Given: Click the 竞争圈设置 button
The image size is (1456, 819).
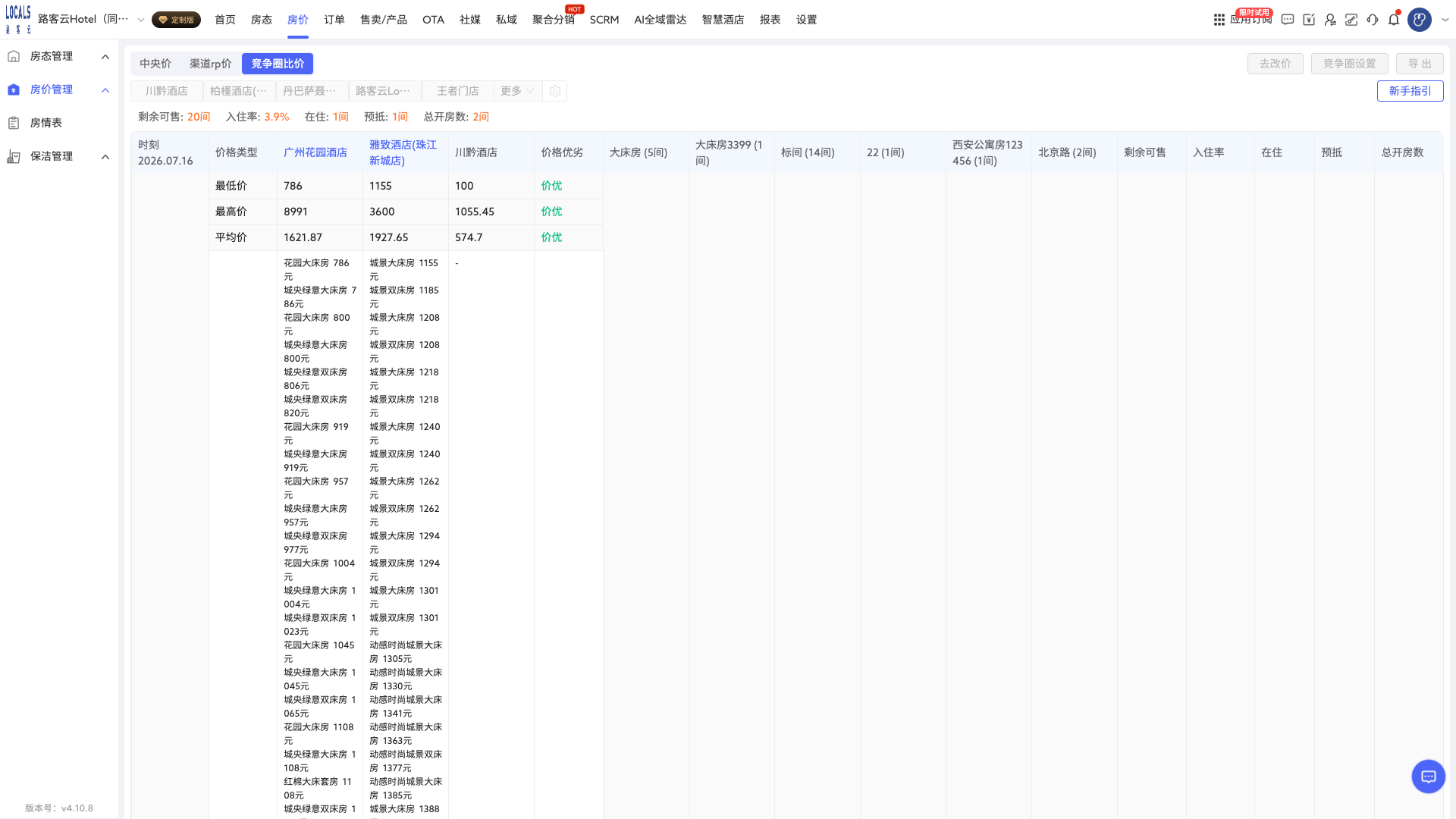Looking at the screenshot, I should point(1350,64).
